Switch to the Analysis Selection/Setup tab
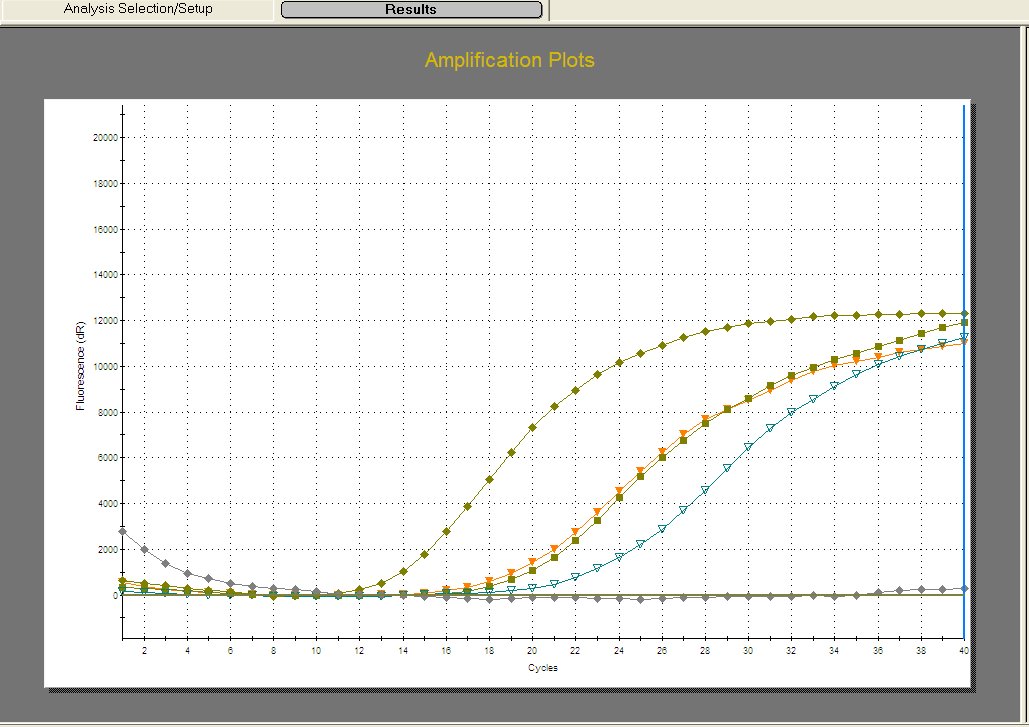Image resolution: width=1029 pixels, height=727 pixels. point(138,9)
